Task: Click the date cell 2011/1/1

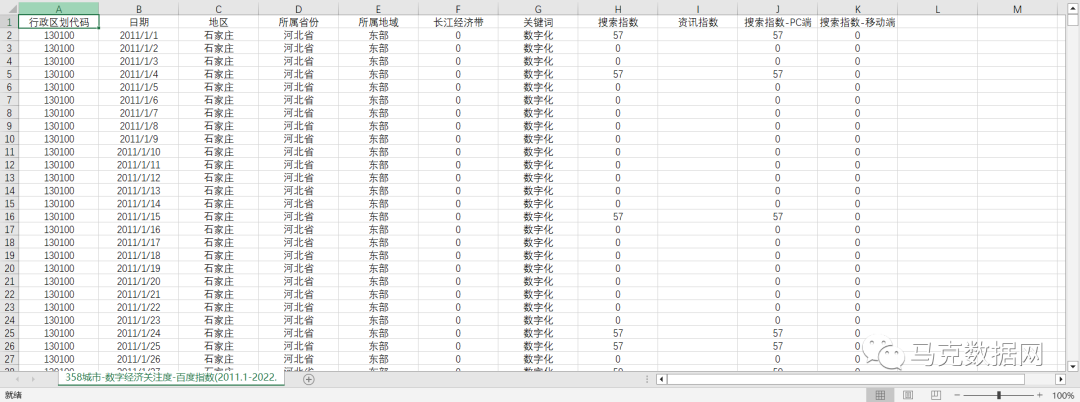Action: (x=138, y=35)
